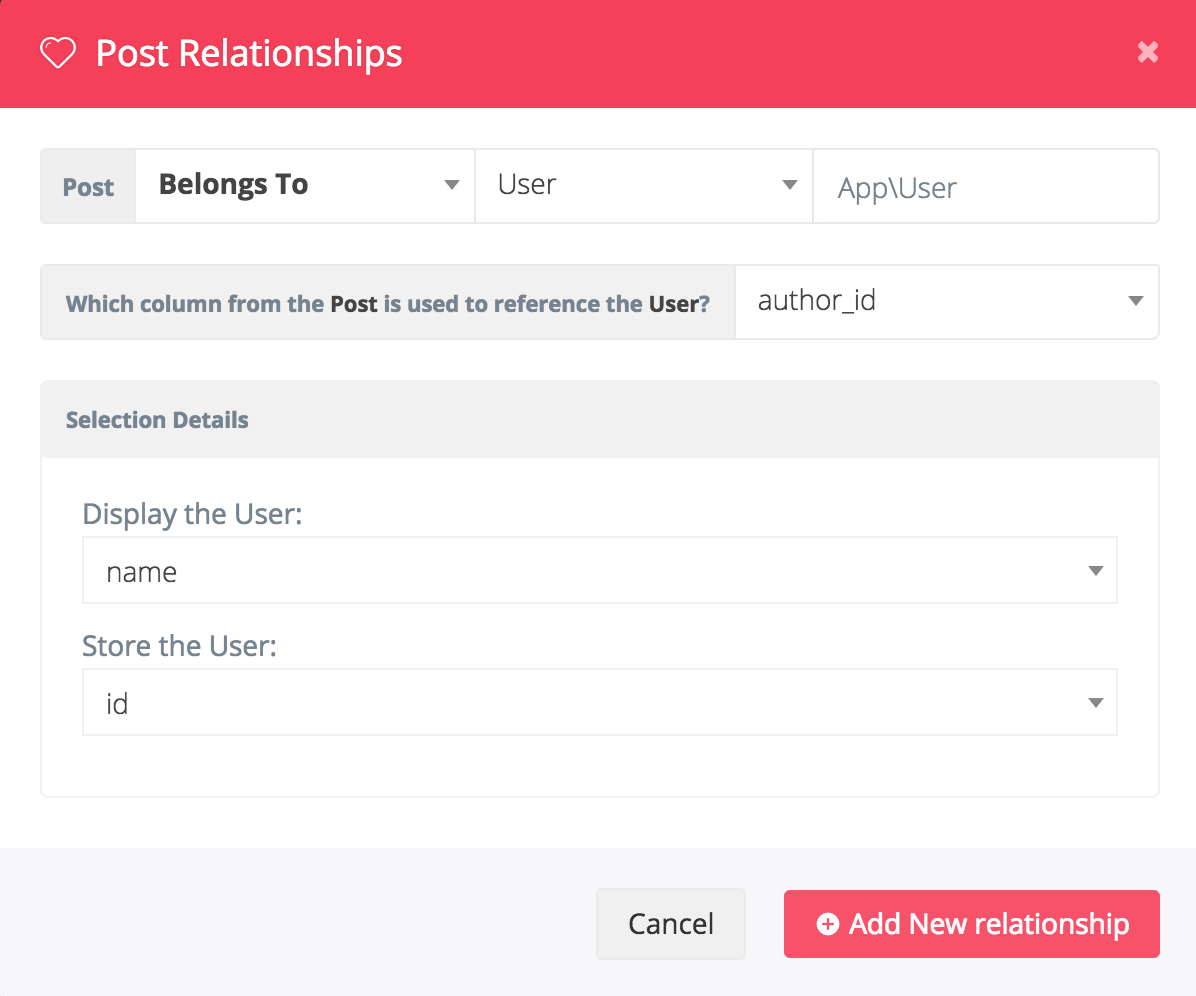This screenshot has height=996, width=1196.
Task: Close the Post Relationships dialog
Action: coord(1147,53)
